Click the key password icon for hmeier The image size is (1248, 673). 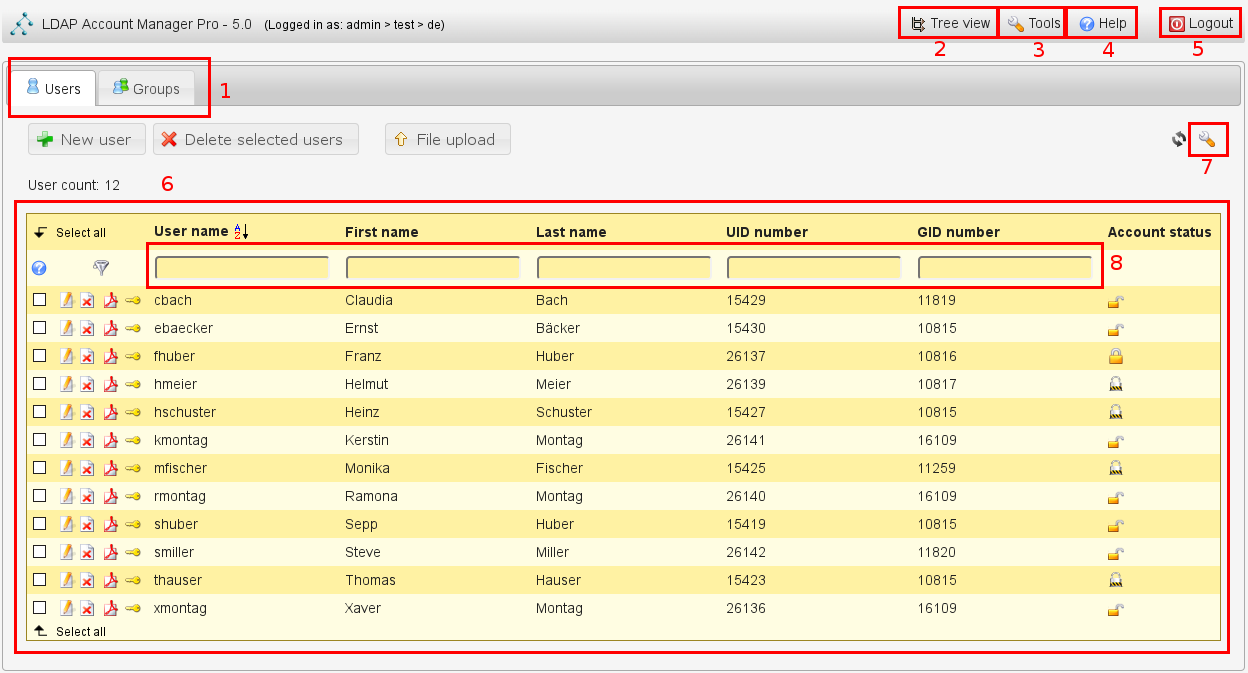132,384
